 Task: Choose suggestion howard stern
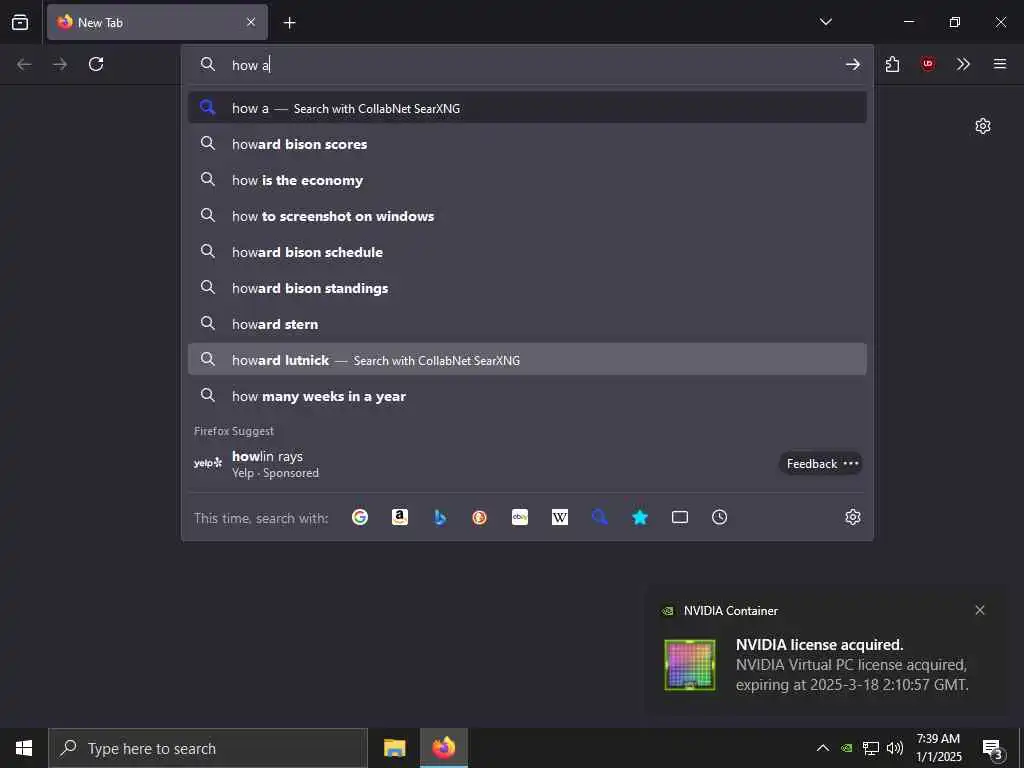527,324
